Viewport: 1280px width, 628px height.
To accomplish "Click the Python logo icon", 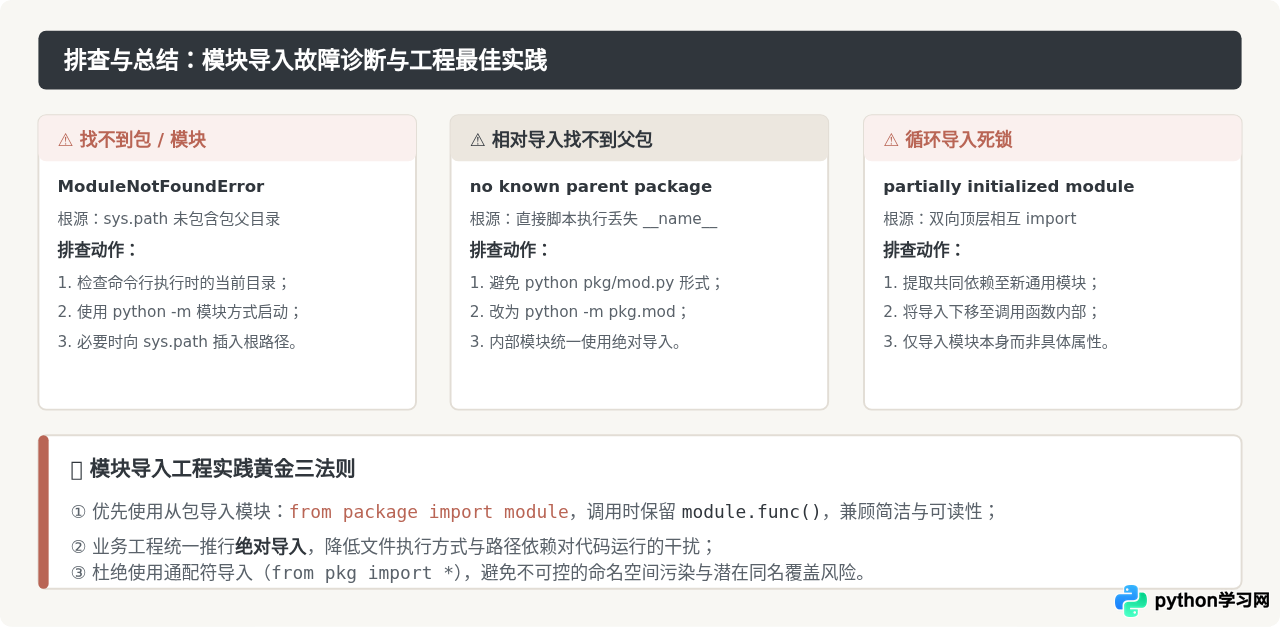I will [x=1131, y=601].
